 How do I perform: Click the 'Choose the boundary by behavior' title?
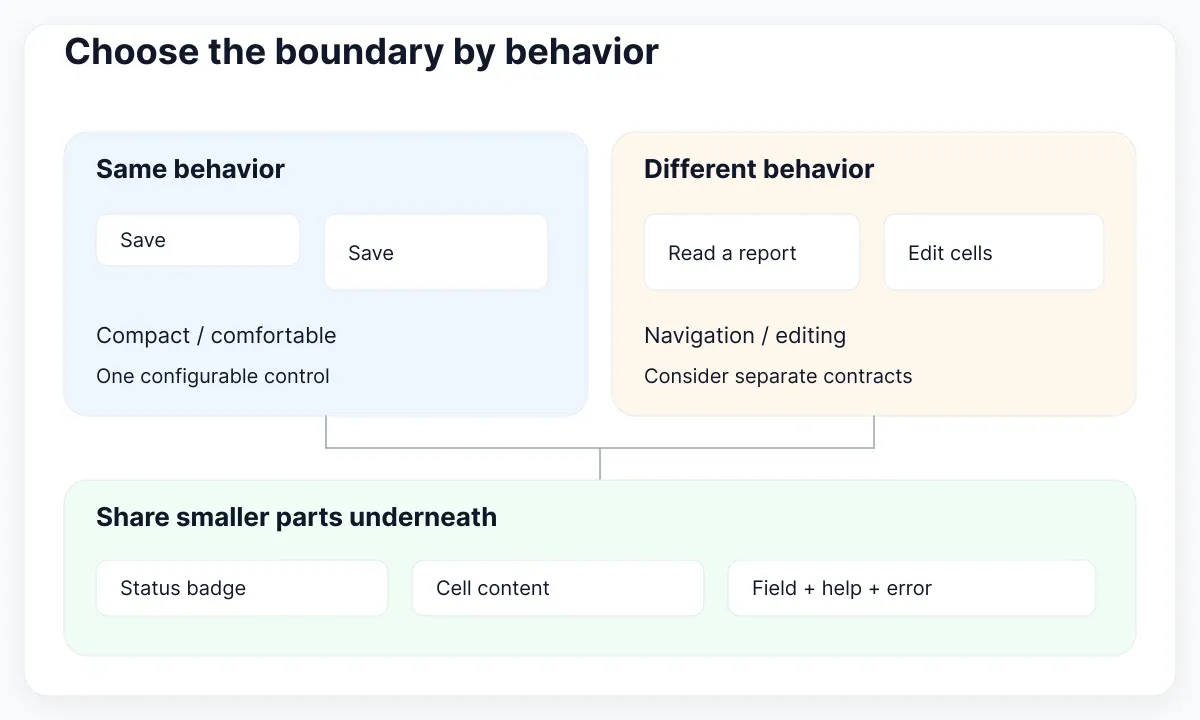coord(361,52)
